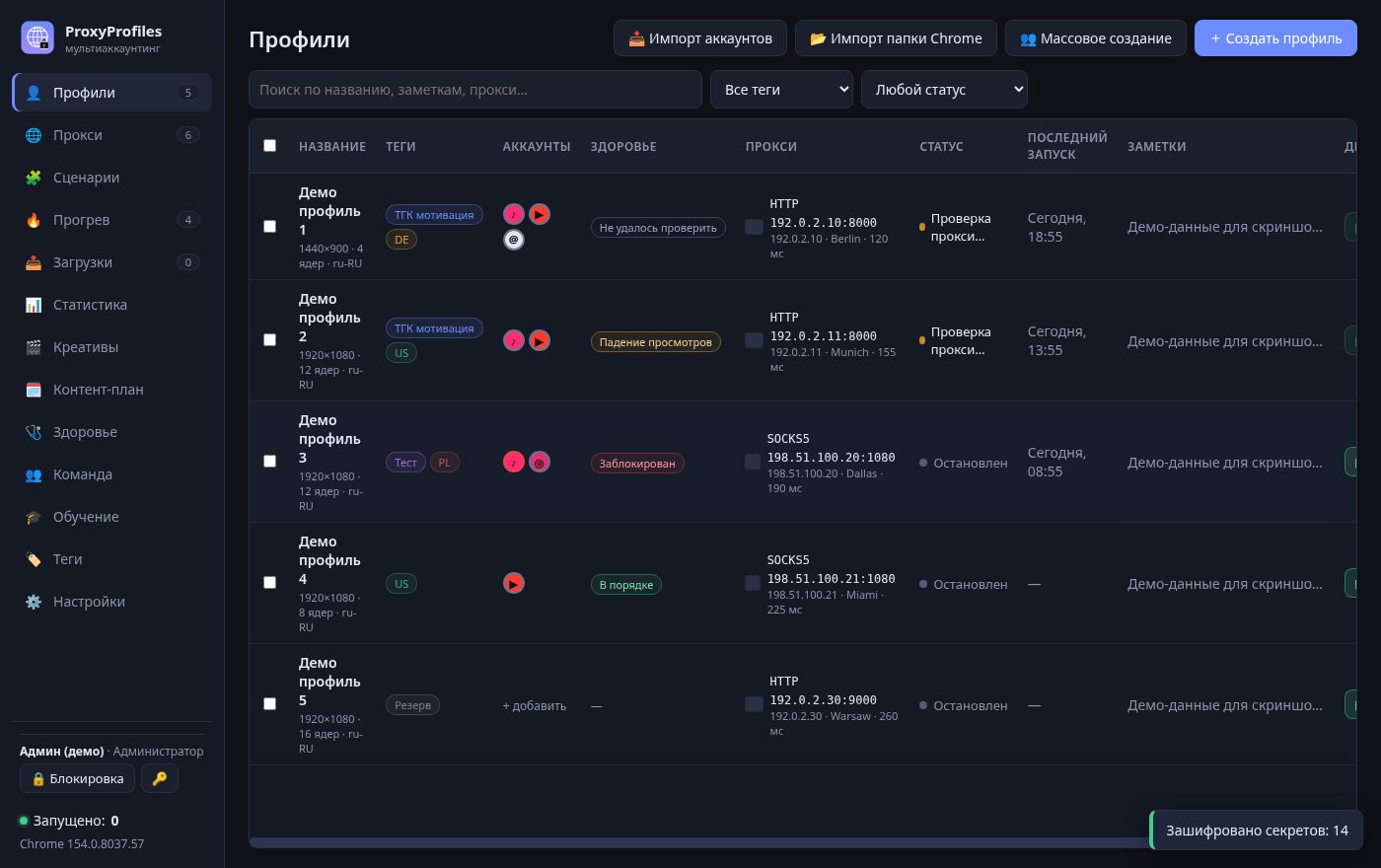
Task: Click the clapperboard icon for Креативы
Action: [34, 347]
